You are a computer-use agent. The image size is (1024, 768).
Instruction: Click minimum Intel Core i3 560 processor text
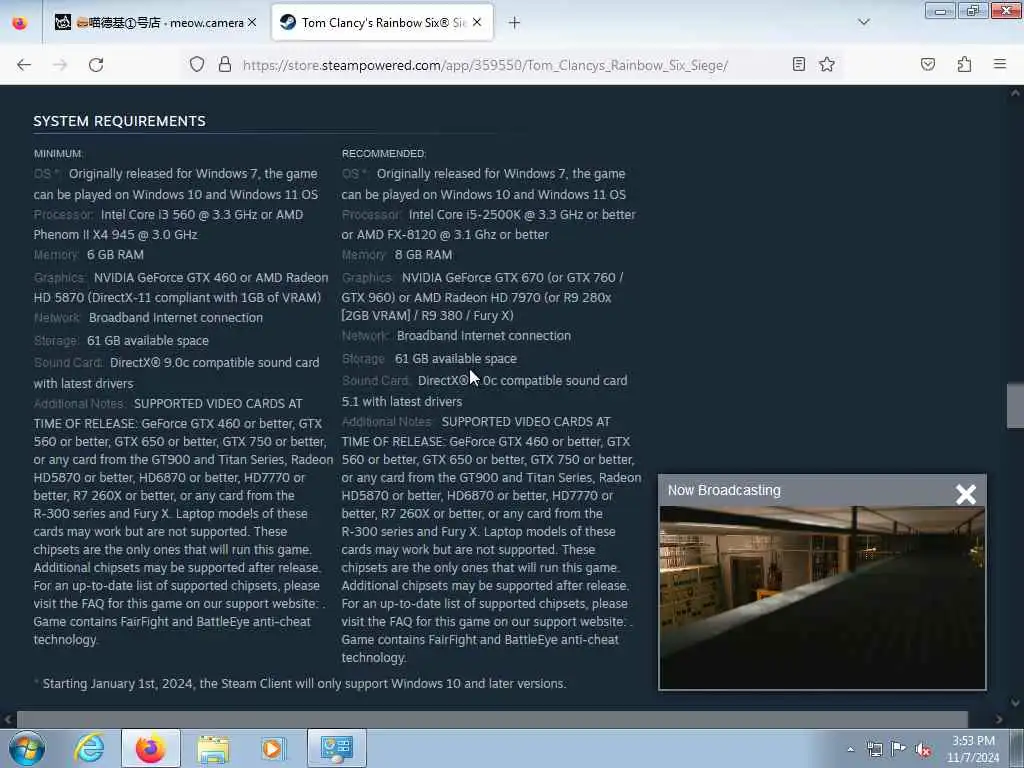pyautogui.click(x=168, y=225)
